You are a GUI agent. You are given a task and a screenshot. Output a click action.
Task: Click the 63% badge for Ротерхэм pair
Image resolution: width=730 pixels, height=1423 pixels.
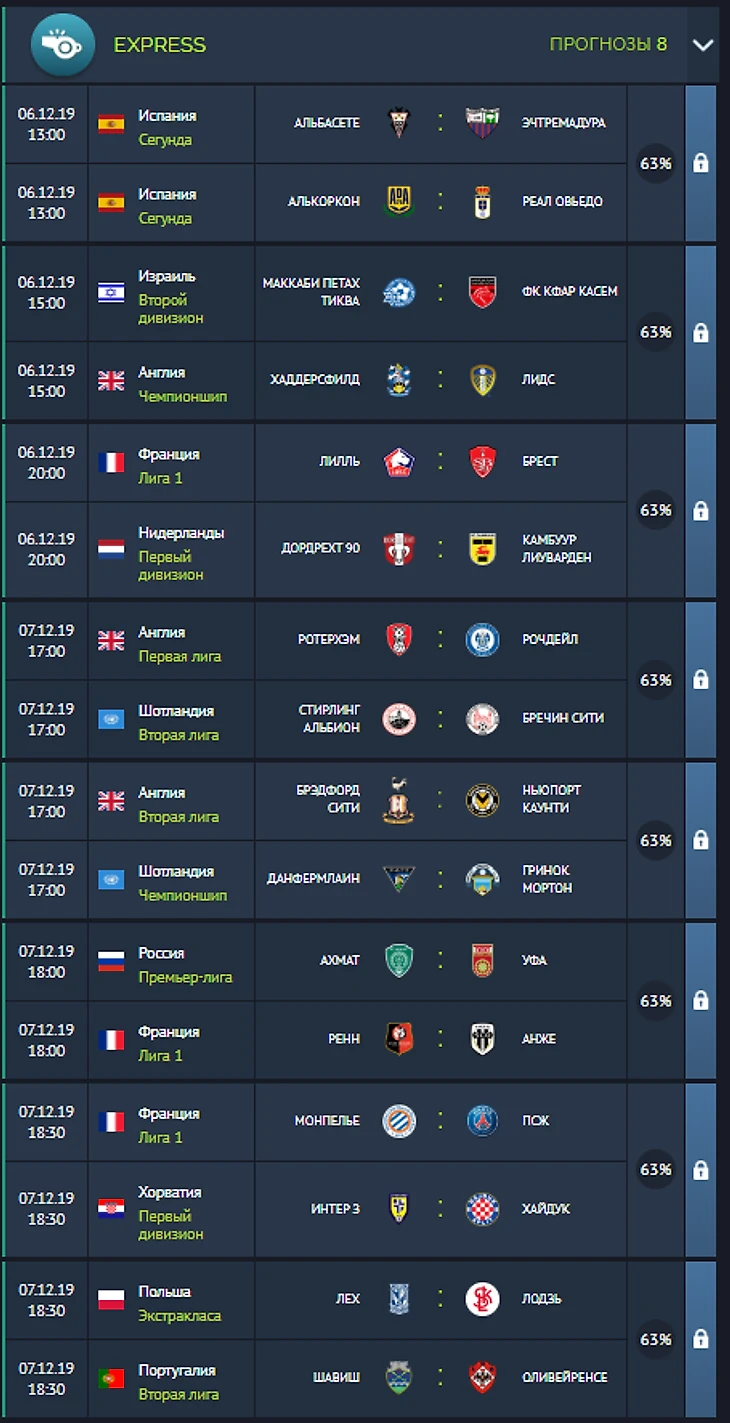click(656, 680)
